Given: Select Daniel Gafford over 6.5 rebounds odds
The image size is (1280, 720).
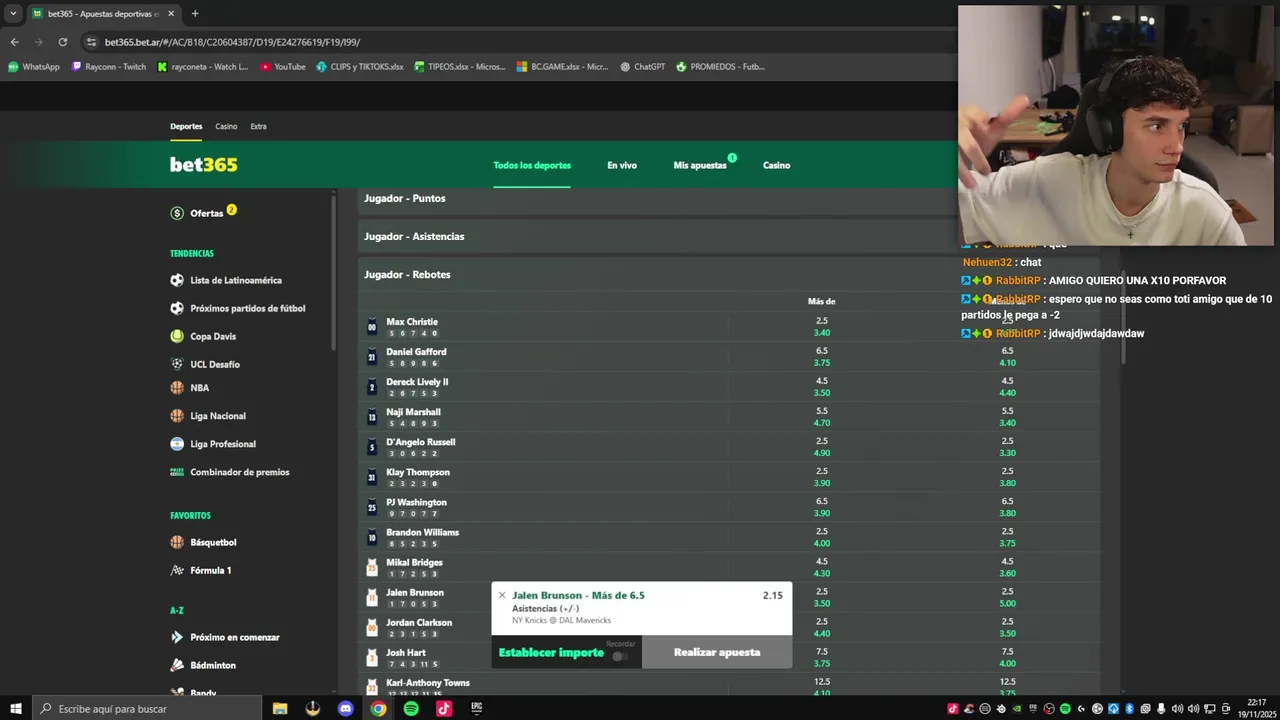Looking at the screenshot, I should click(x=822, y=357).
